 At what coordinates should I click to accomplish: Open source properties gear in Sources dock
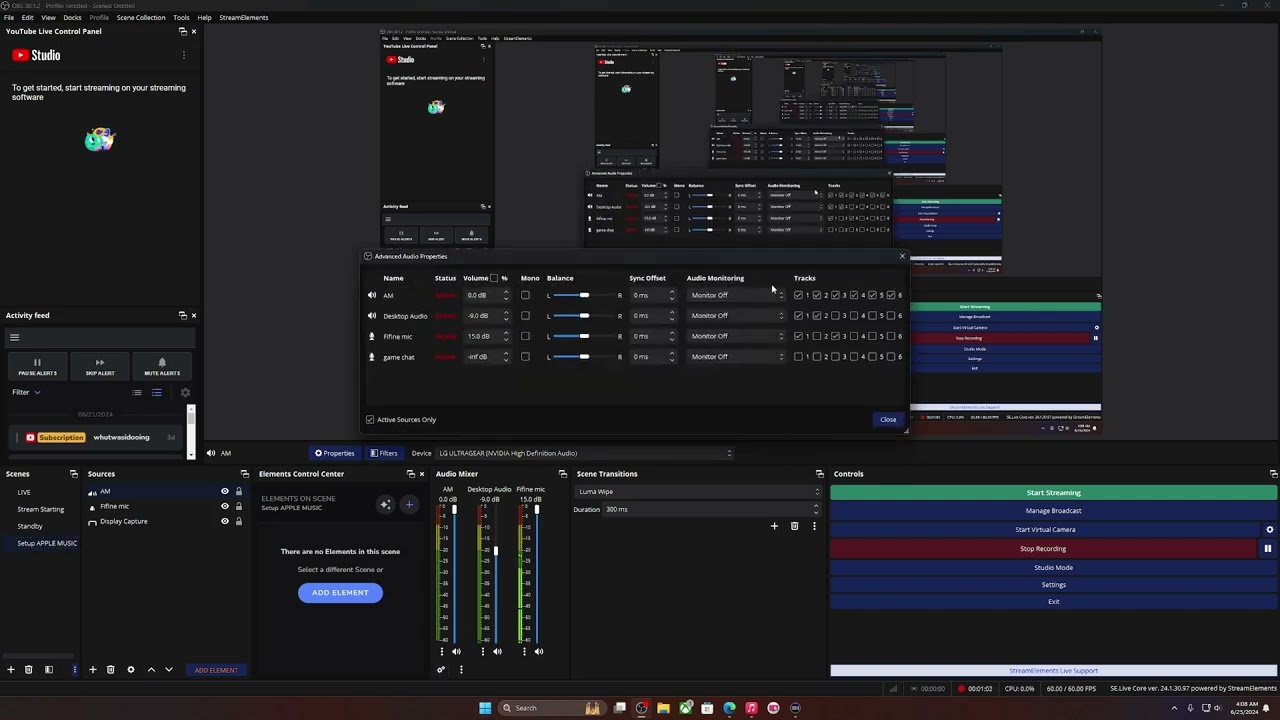click(x=130, y=670)
